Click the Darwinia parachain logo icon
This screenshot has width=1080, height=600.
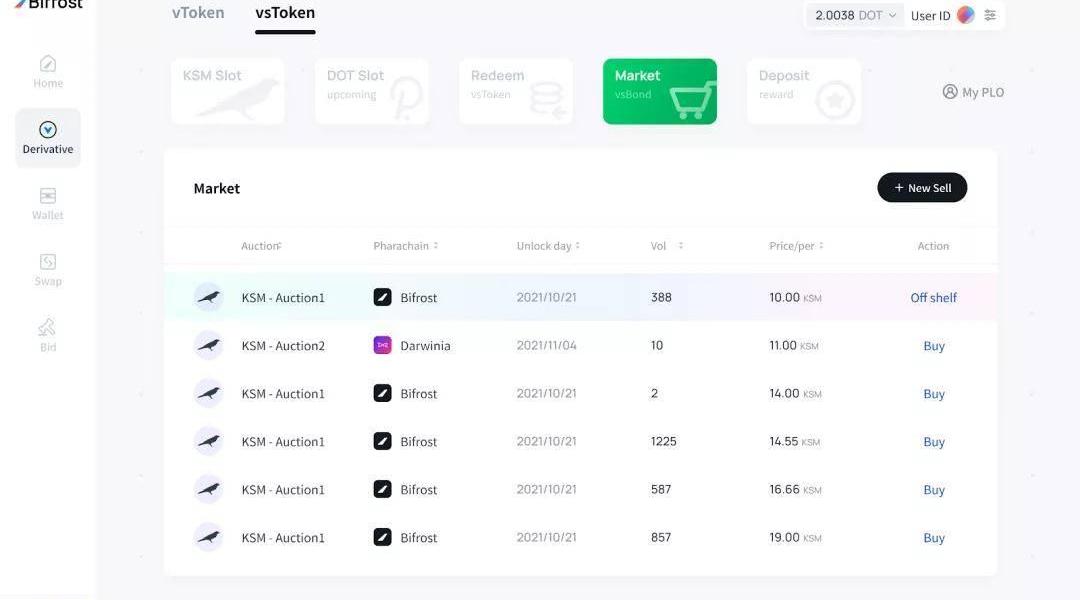[382, 345]
